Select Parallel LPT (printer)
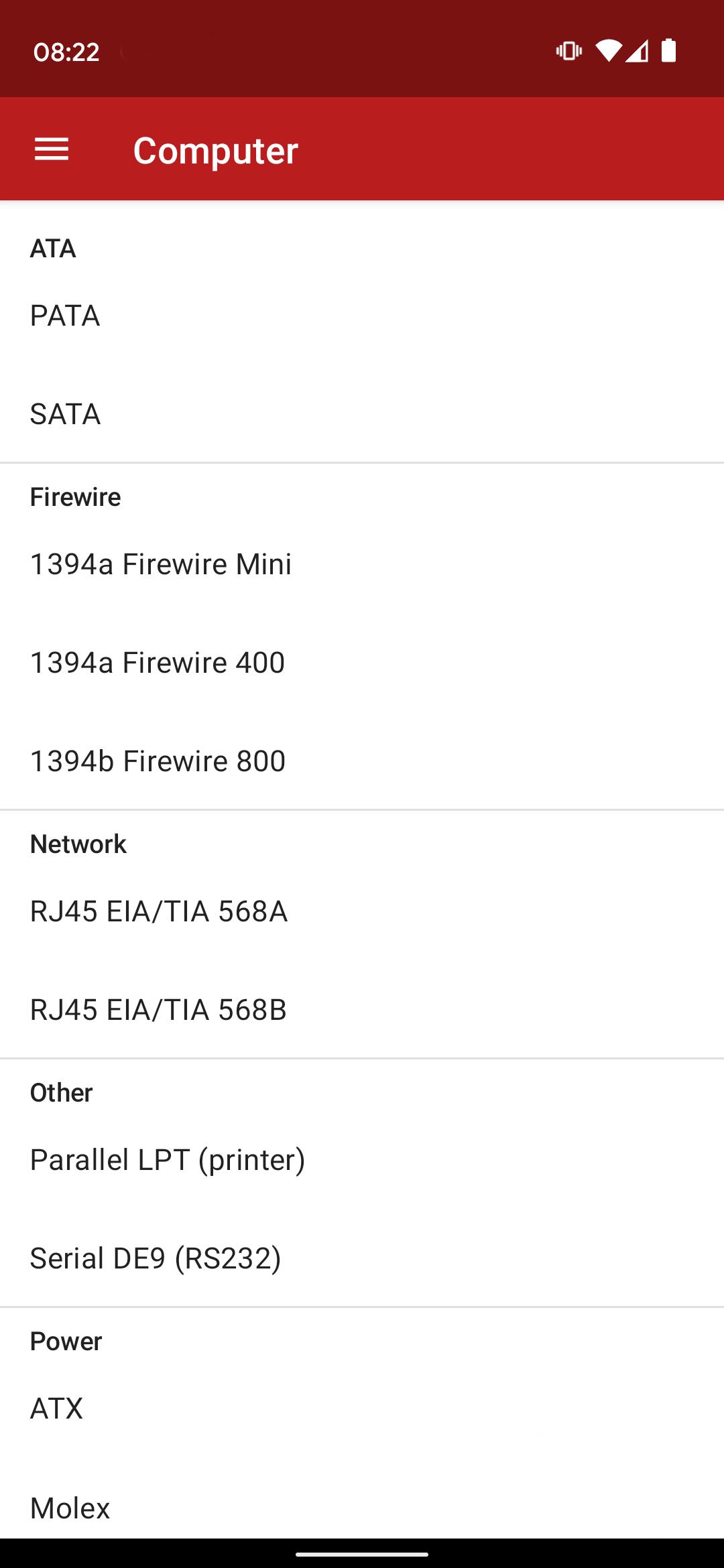 [x=362, y=1160]
